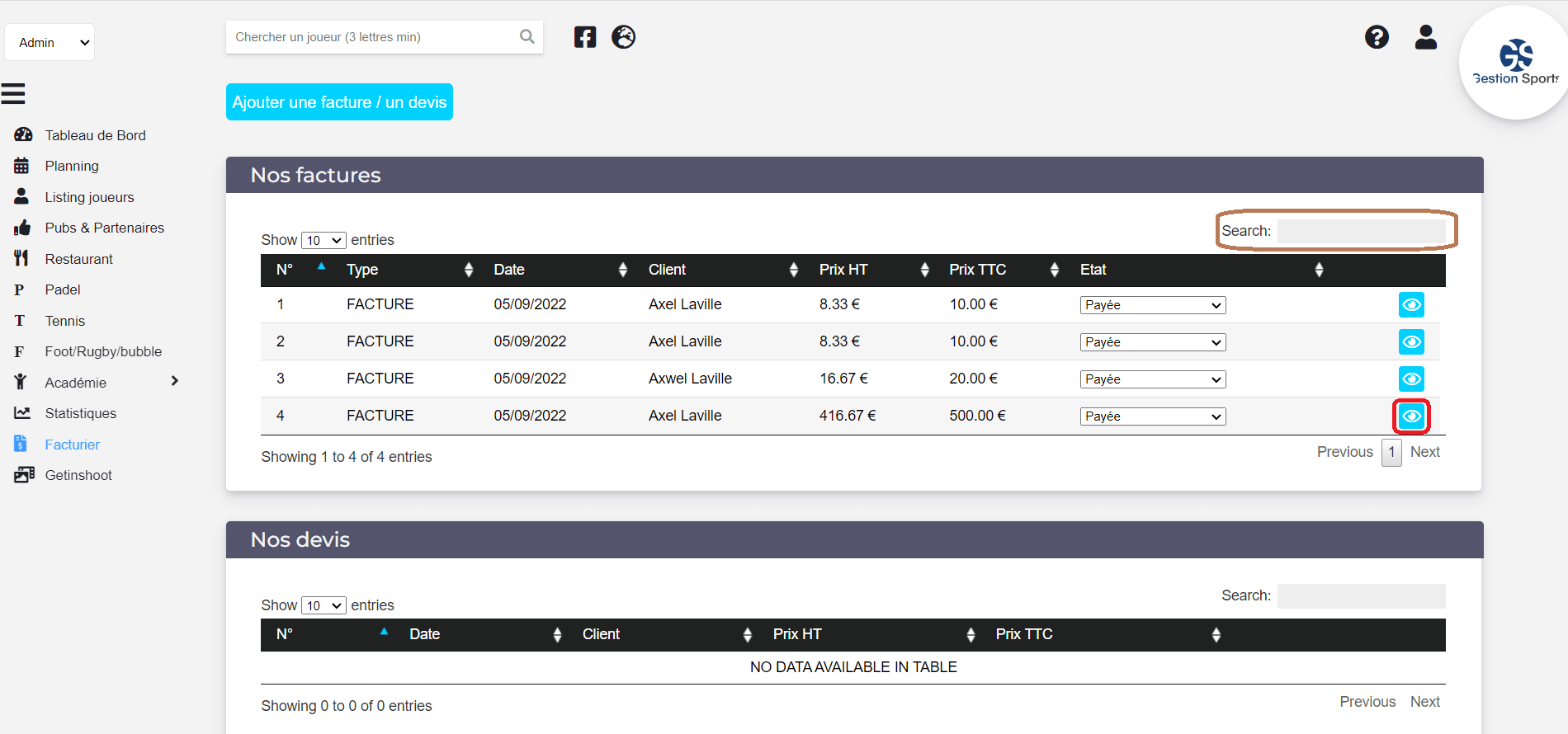Image resolution: width=1568 pixels, height=734 pixels.
Task: Click Previous in Nos factures pagination
Action: pyautogui.click(x=1344, y=452)
